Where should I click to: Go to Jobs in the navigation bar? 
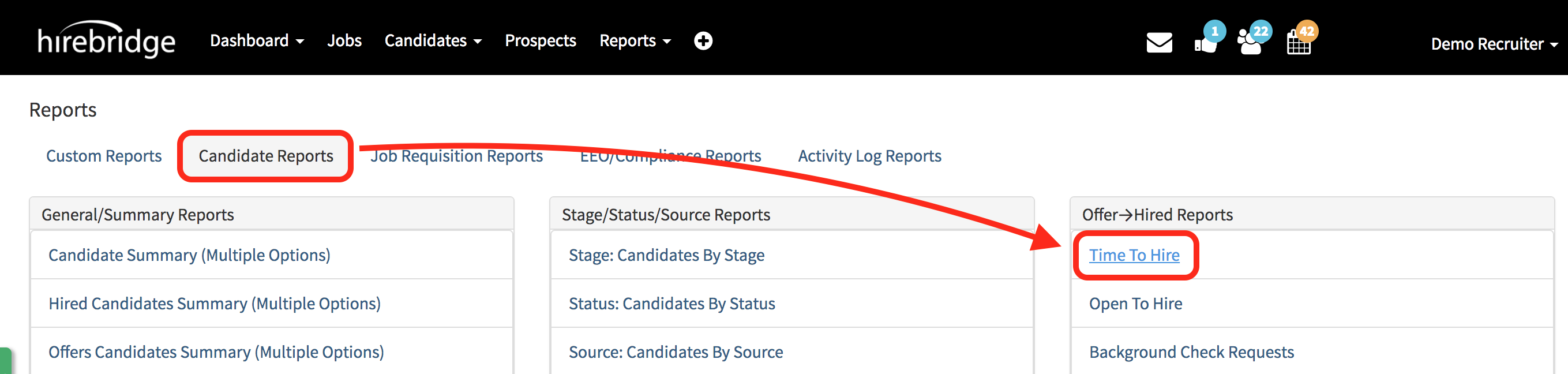click(x=344, y=41)
